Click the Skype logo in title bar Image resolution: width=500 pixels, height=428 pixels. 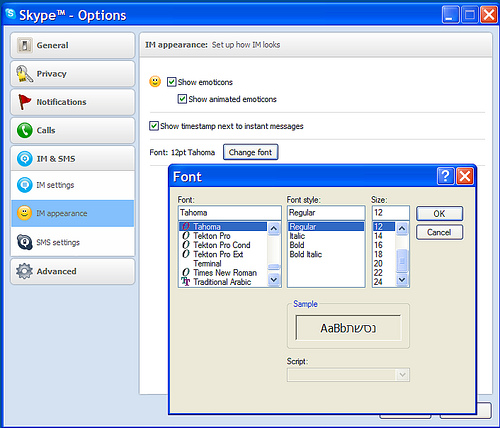point(10,14)
